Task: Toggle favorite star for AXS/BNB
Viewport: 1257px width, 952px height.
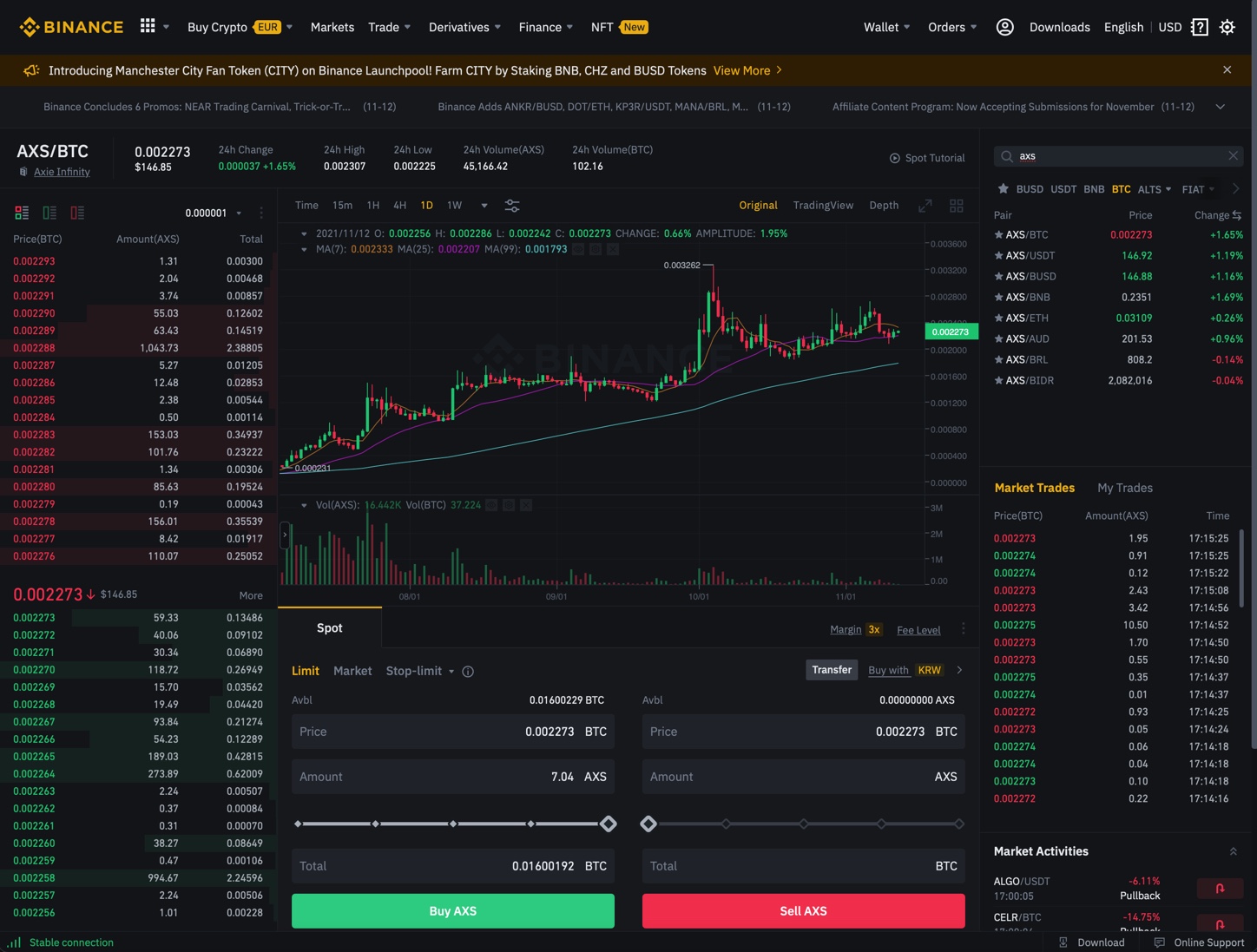Action: coord(998,297)
